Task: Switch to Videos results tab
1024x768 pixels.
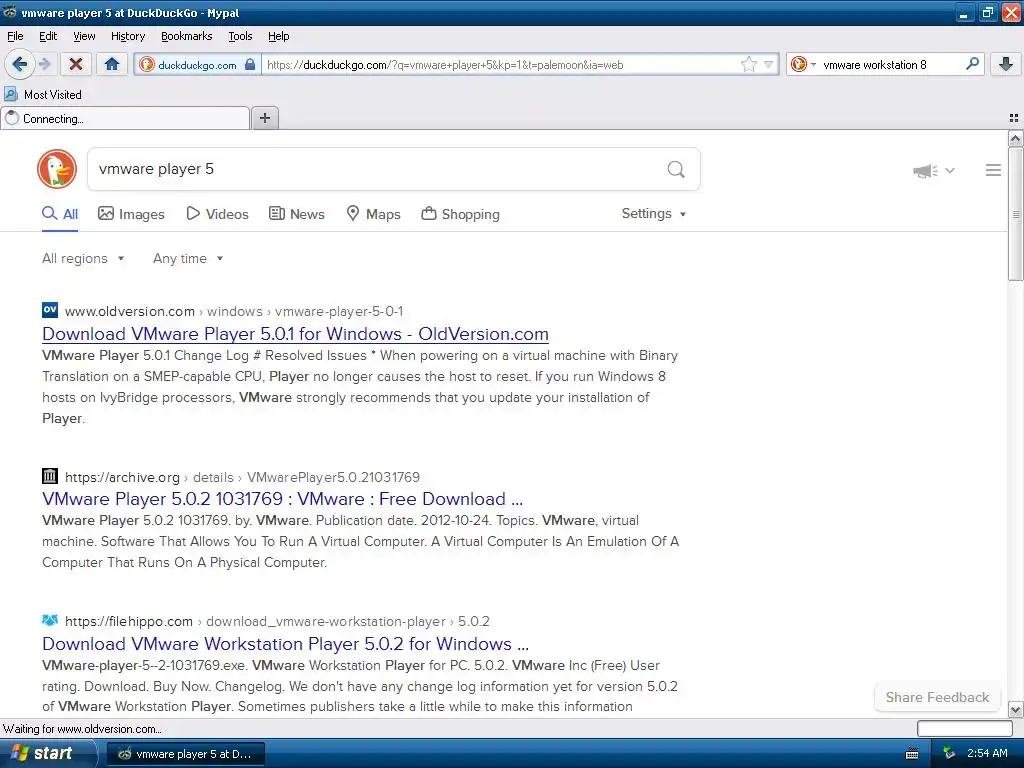Action: click(217, 214)
